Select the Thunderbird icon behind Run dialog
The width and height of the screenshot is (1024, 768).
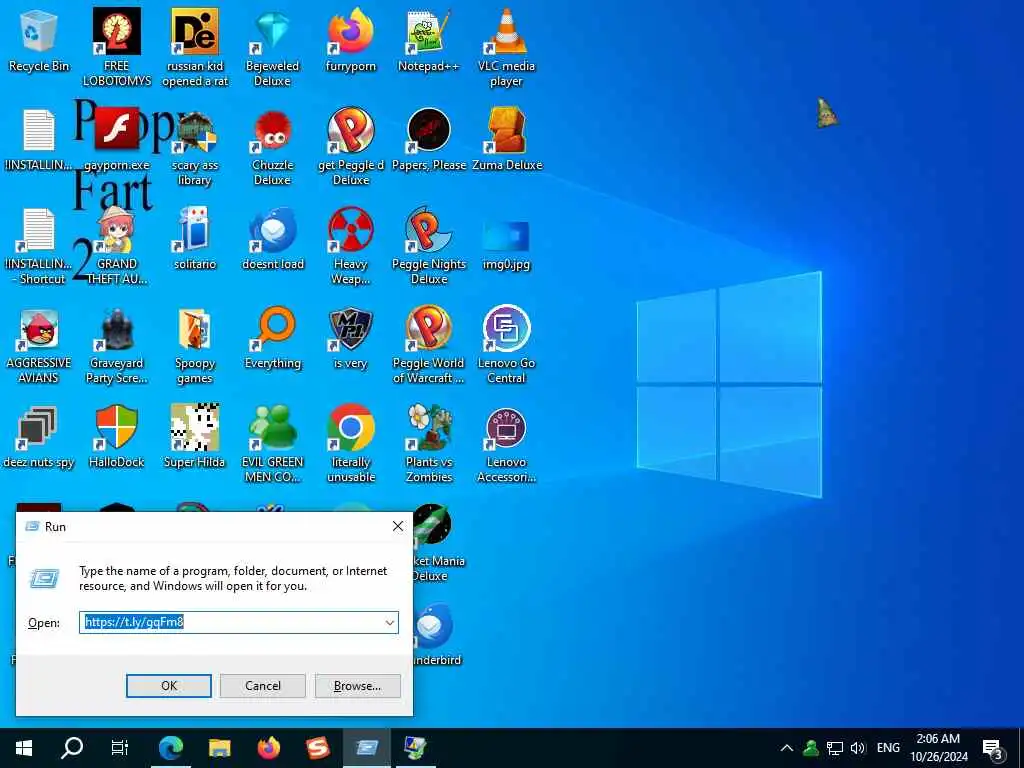(x=436, y=635)
